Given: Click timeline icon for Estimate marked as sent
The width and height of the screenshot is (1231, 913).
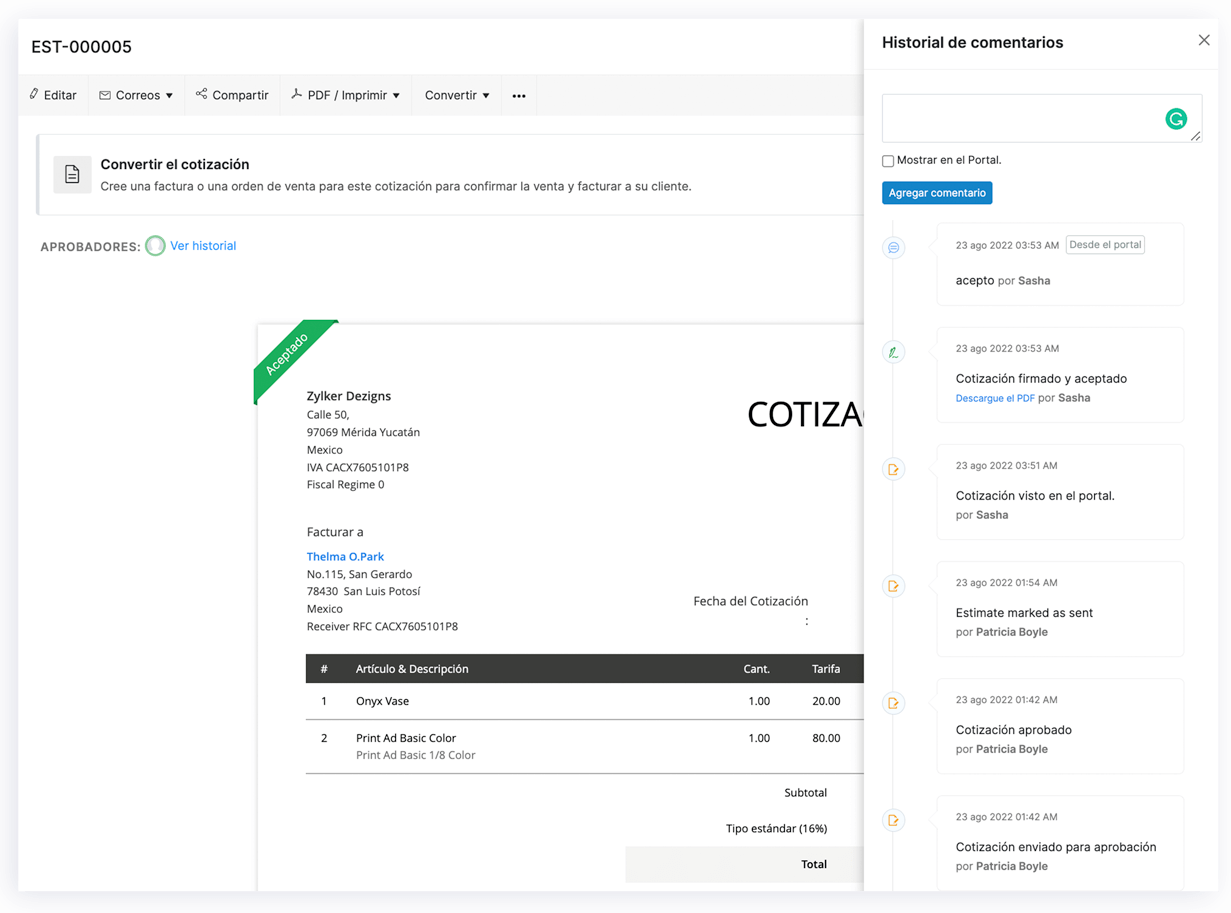Looking at the screenshot, I should (894, 586).
